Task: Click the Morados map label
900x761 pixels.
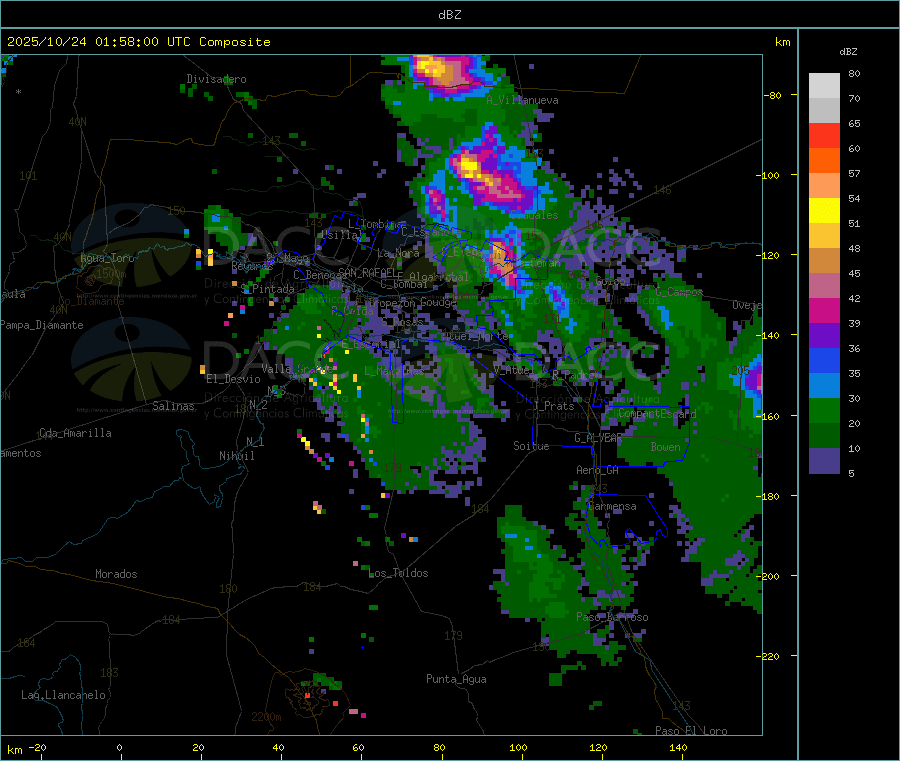Action: click(x=116, y=574)
